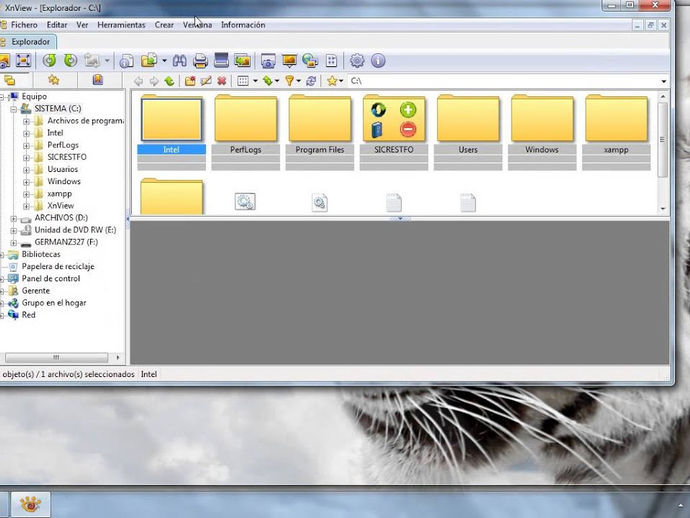Open the Crear menu
This screenshot has width=690, height=518.
coord(164,25)
